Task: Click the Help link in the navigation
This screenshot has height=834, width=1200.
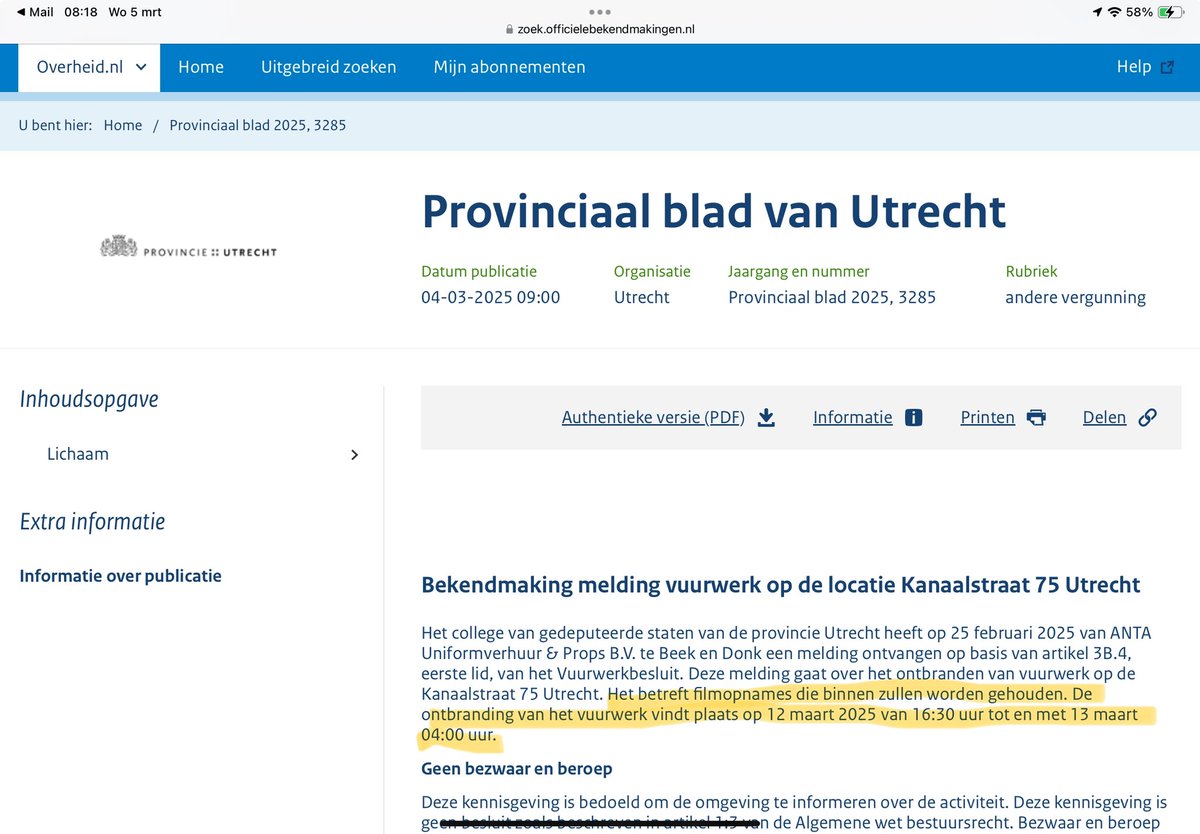Action: coord(1133,66)
